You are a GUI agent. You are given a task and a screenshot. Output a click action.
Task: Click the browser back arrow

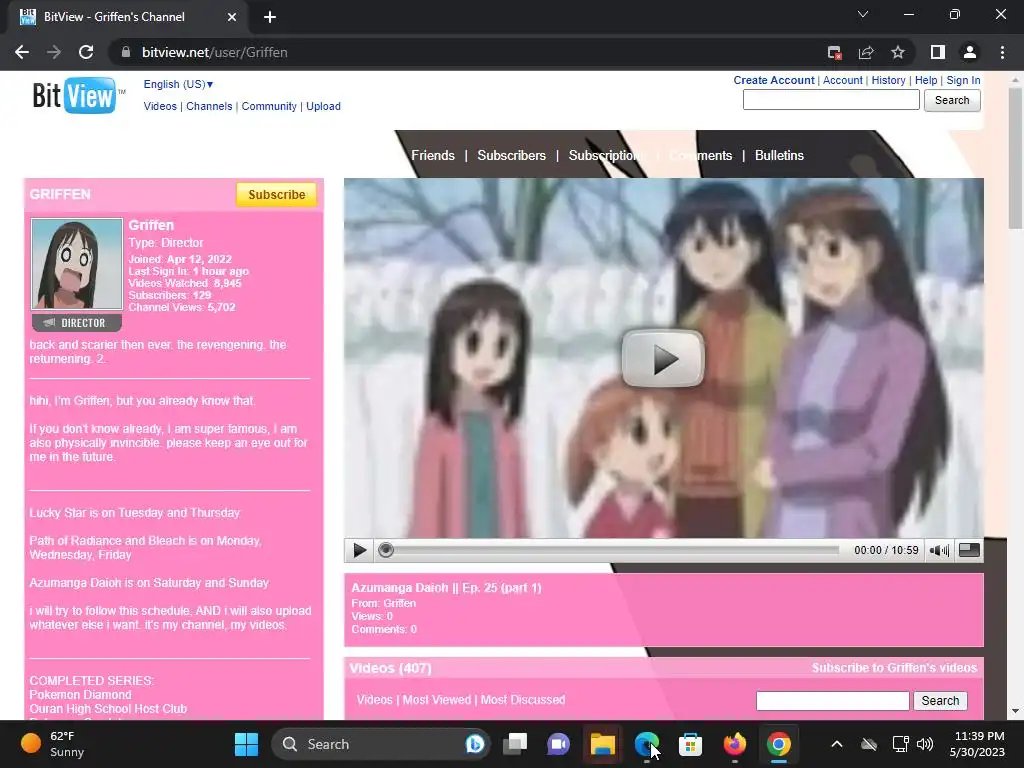pos(22,52)
